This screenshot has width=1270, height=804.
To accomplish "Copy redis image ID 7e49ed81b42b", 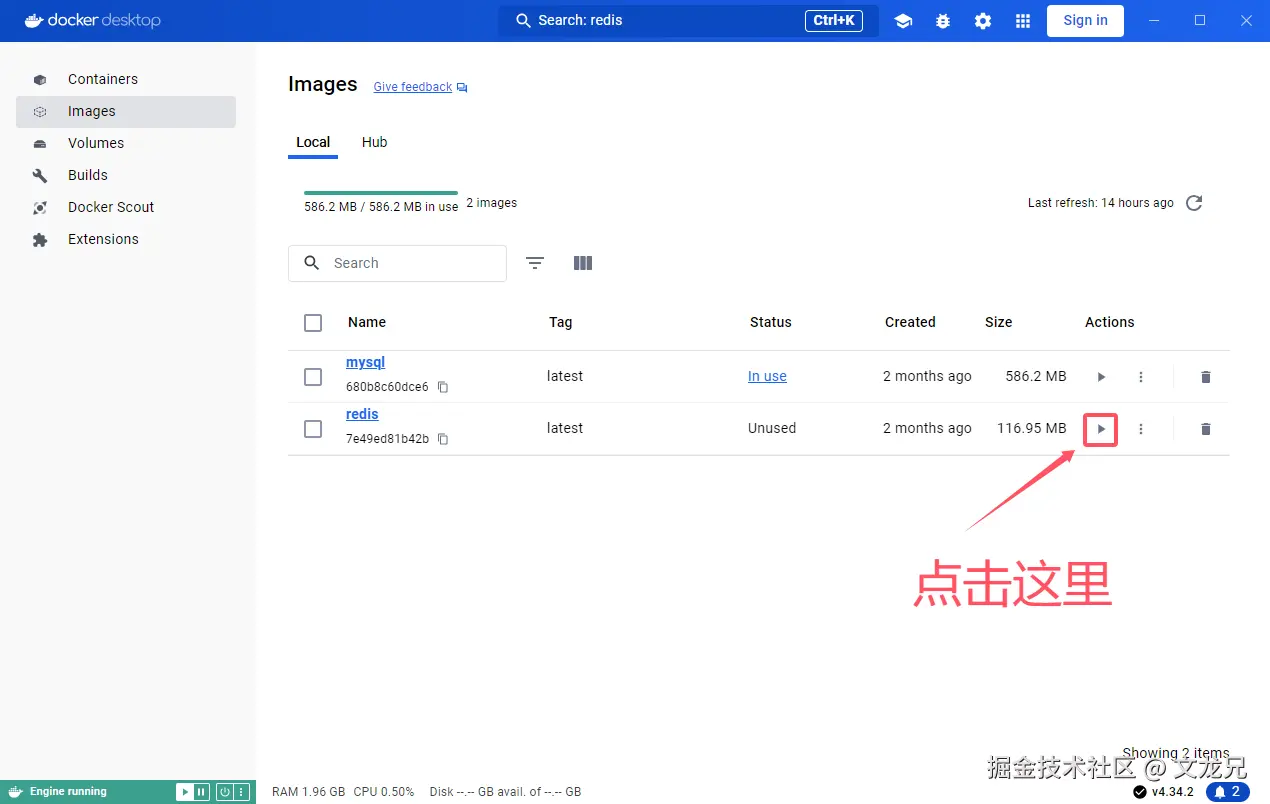I will point(443,439).
